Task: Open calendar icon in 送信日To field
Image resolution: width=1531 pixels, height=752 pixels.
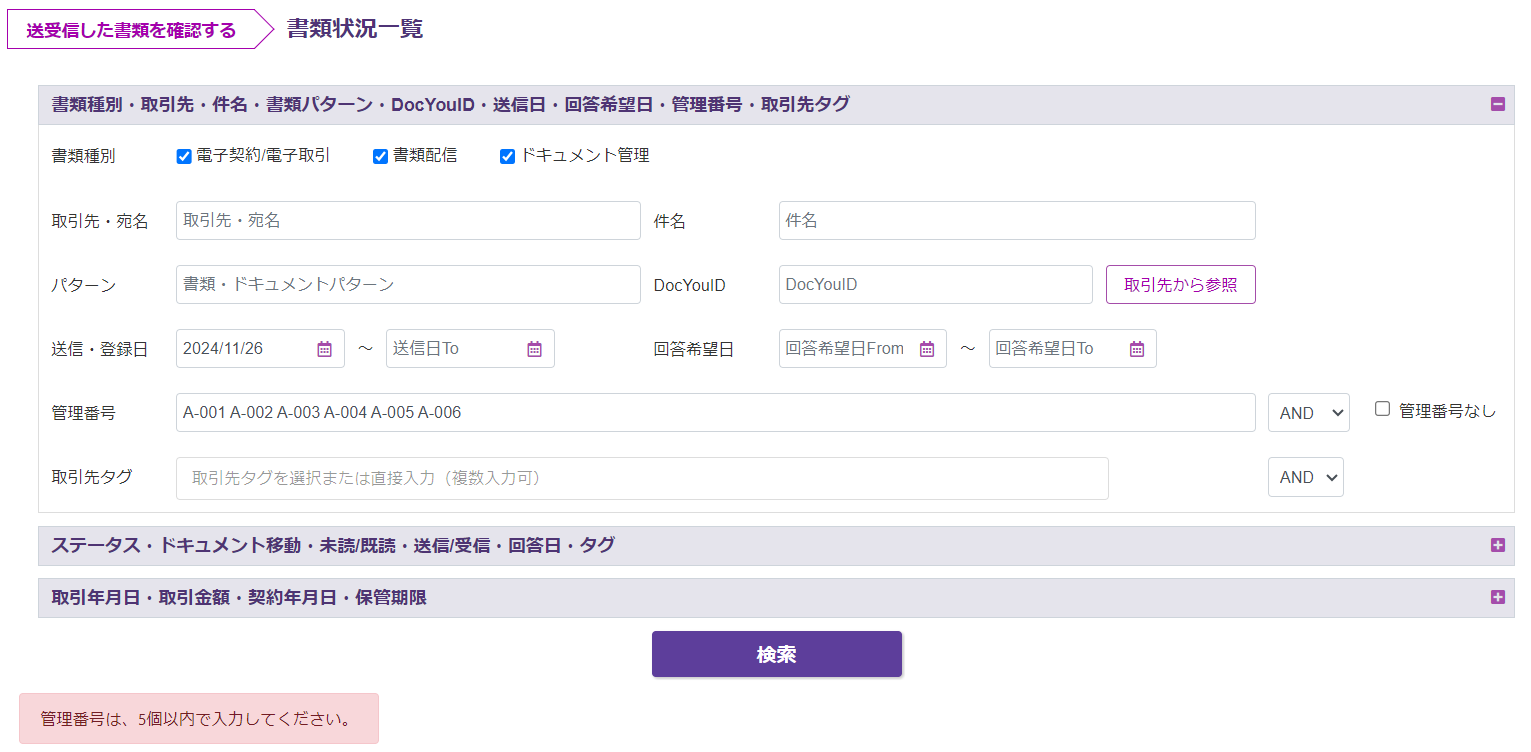Action: click(x=534, y=349)
